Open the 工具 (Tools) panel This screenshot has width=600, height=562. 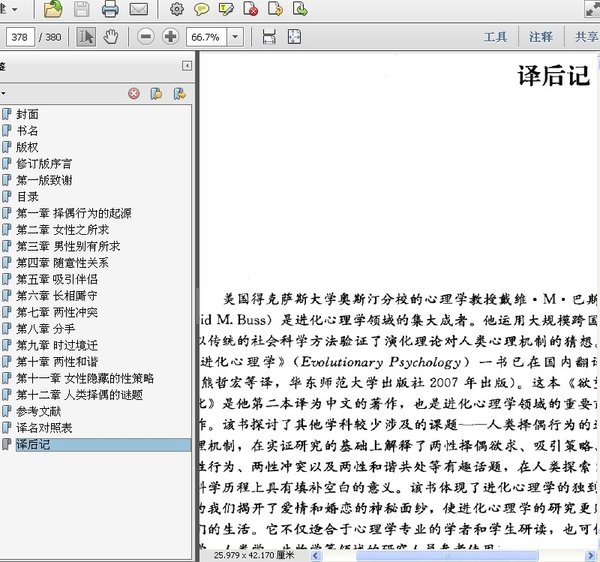tap(495, 37)
